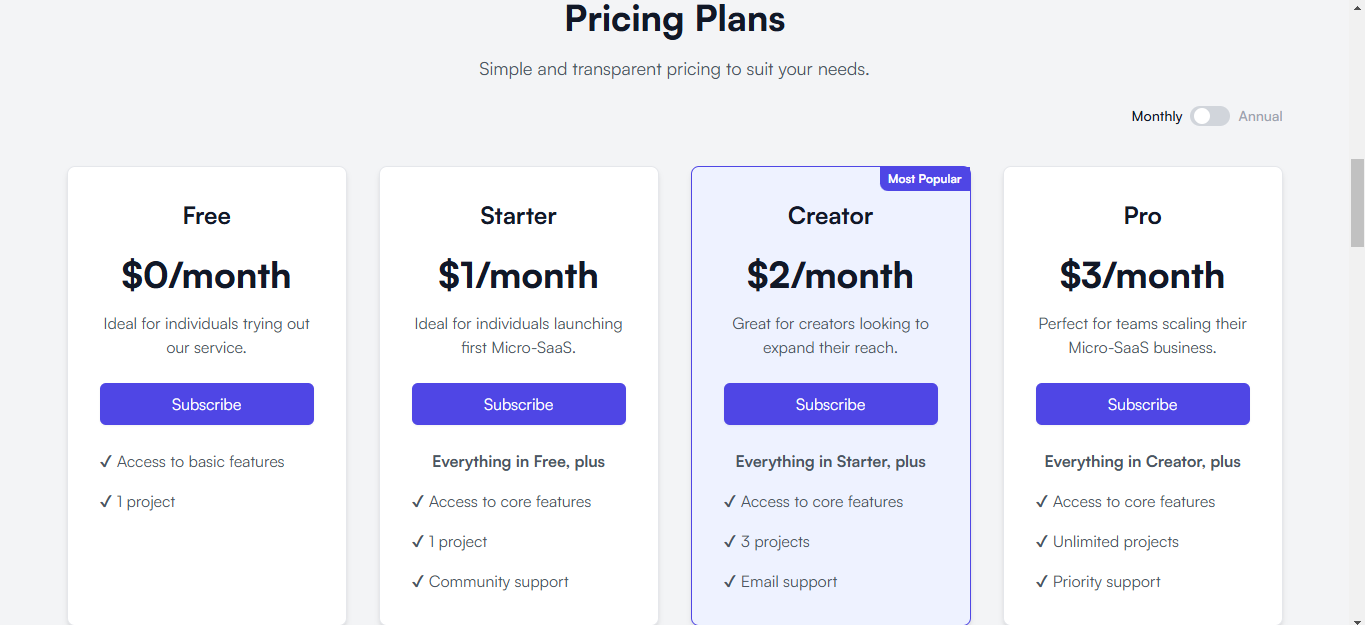Click checkmark icon beside Access to basic features

click(106, 462)
